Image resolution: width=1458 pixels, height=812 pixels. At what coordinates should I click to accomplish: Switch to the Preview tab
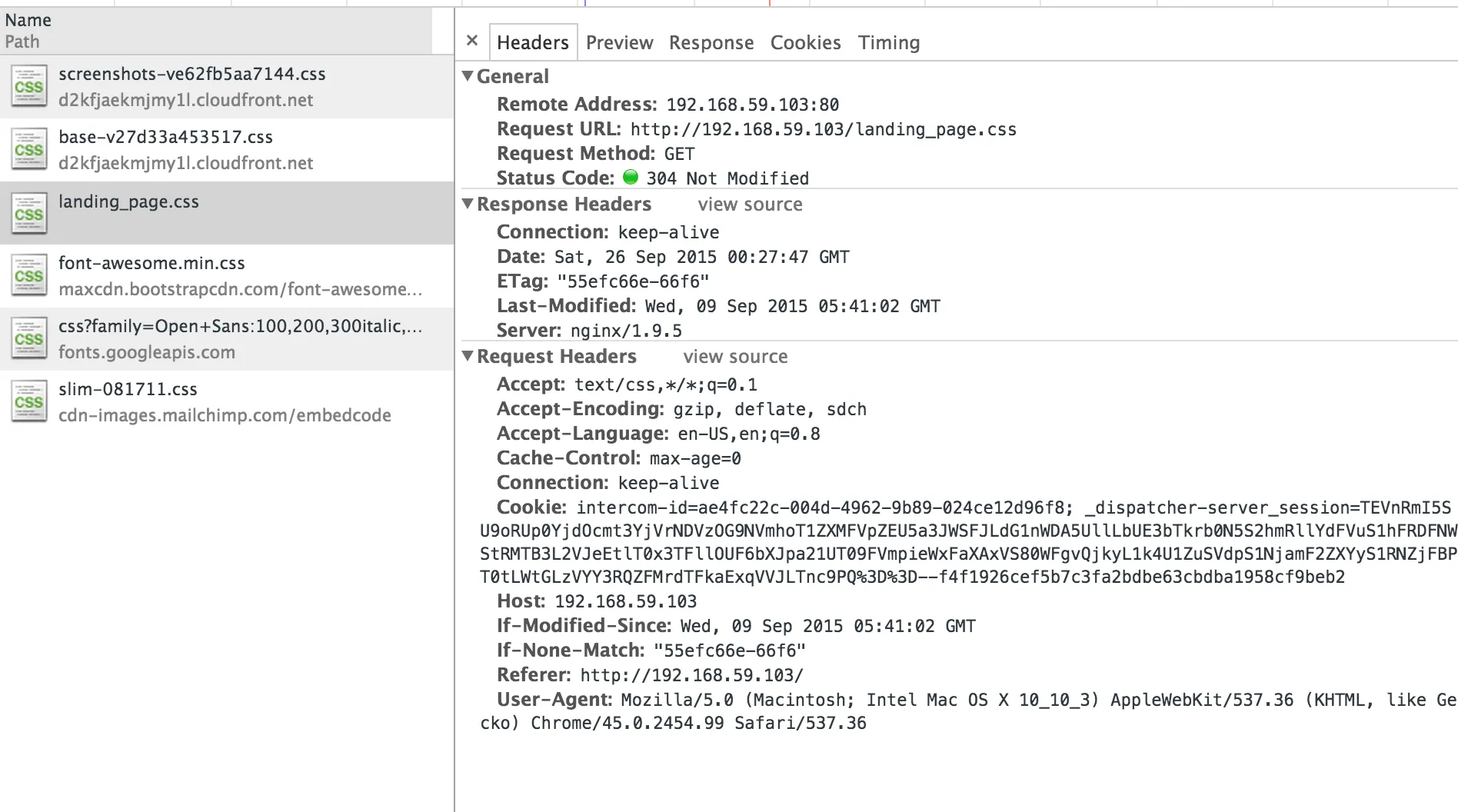pos(619,42)
